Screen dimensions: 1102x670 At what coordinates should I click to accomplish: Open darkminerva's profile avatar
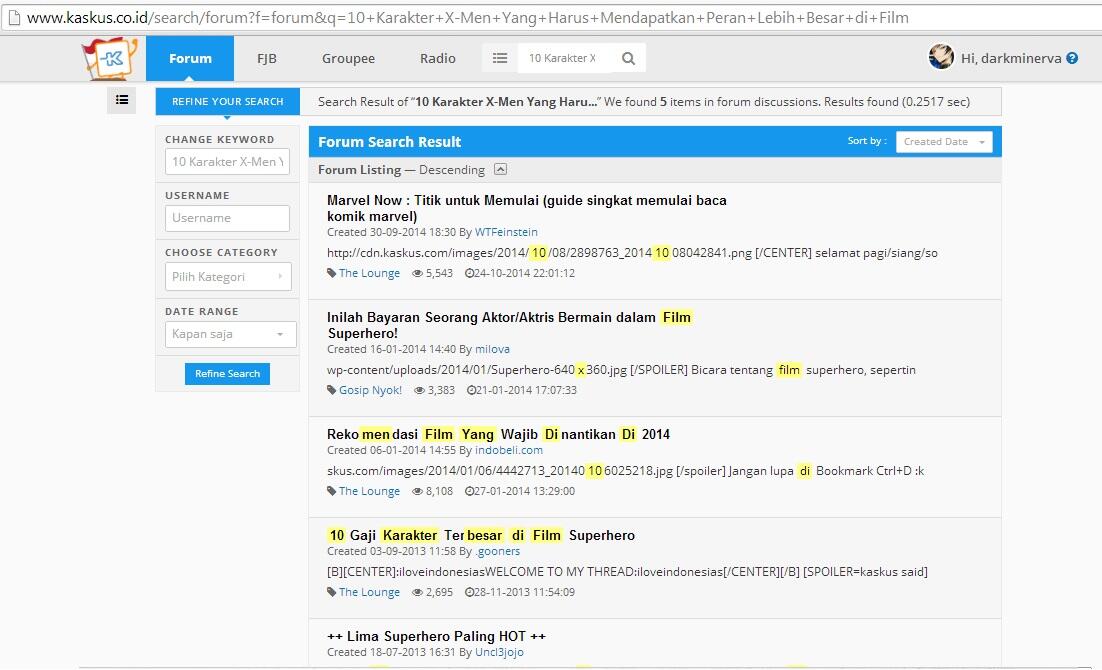tap(941, 56)
